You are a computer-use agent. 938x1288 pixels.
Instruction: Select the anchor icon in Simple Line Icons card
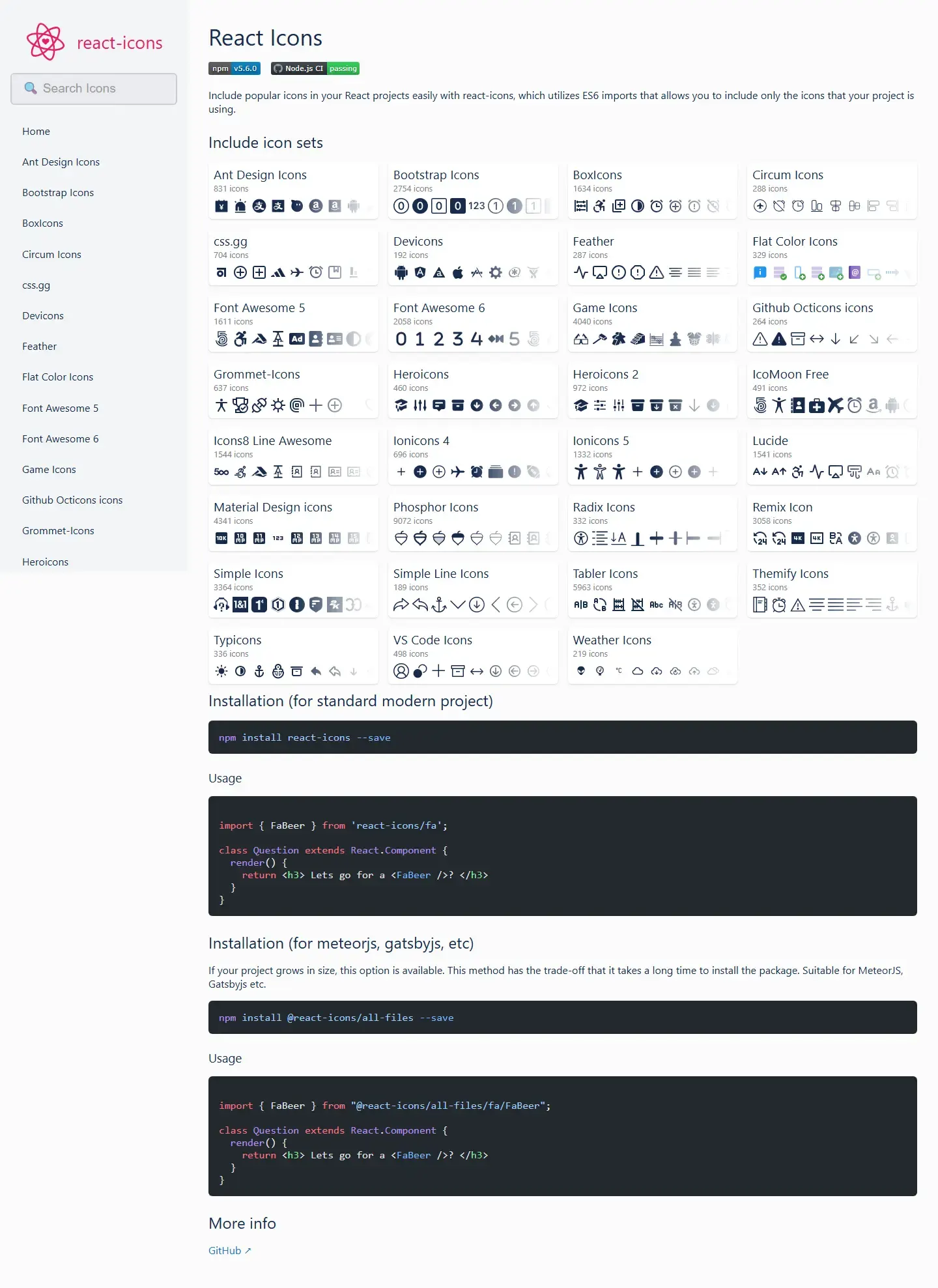(439, 605)
